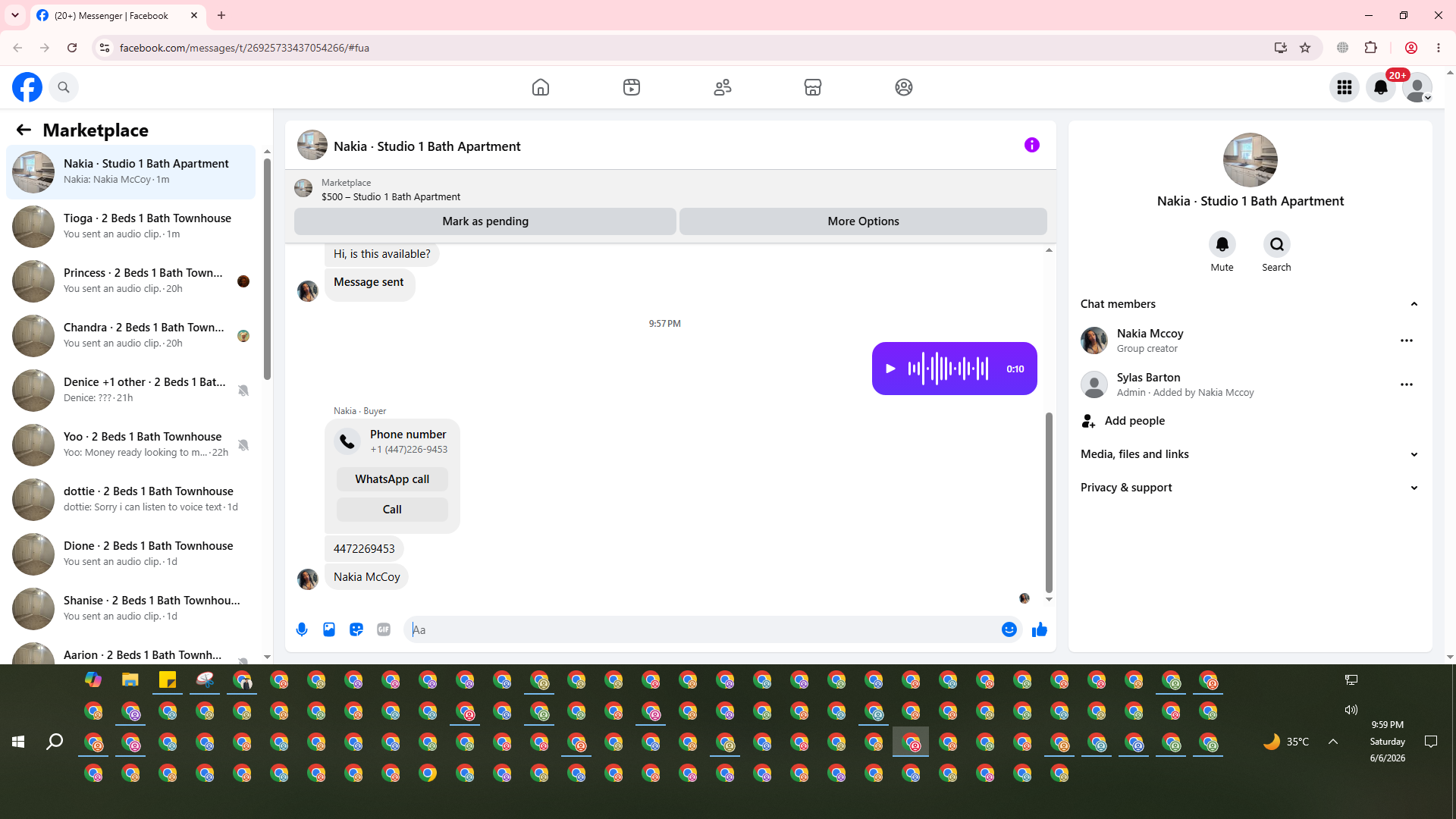Open the Friends icon in top navigation
The width and height of the screenshot is (1456, 819).
[723, 87]
